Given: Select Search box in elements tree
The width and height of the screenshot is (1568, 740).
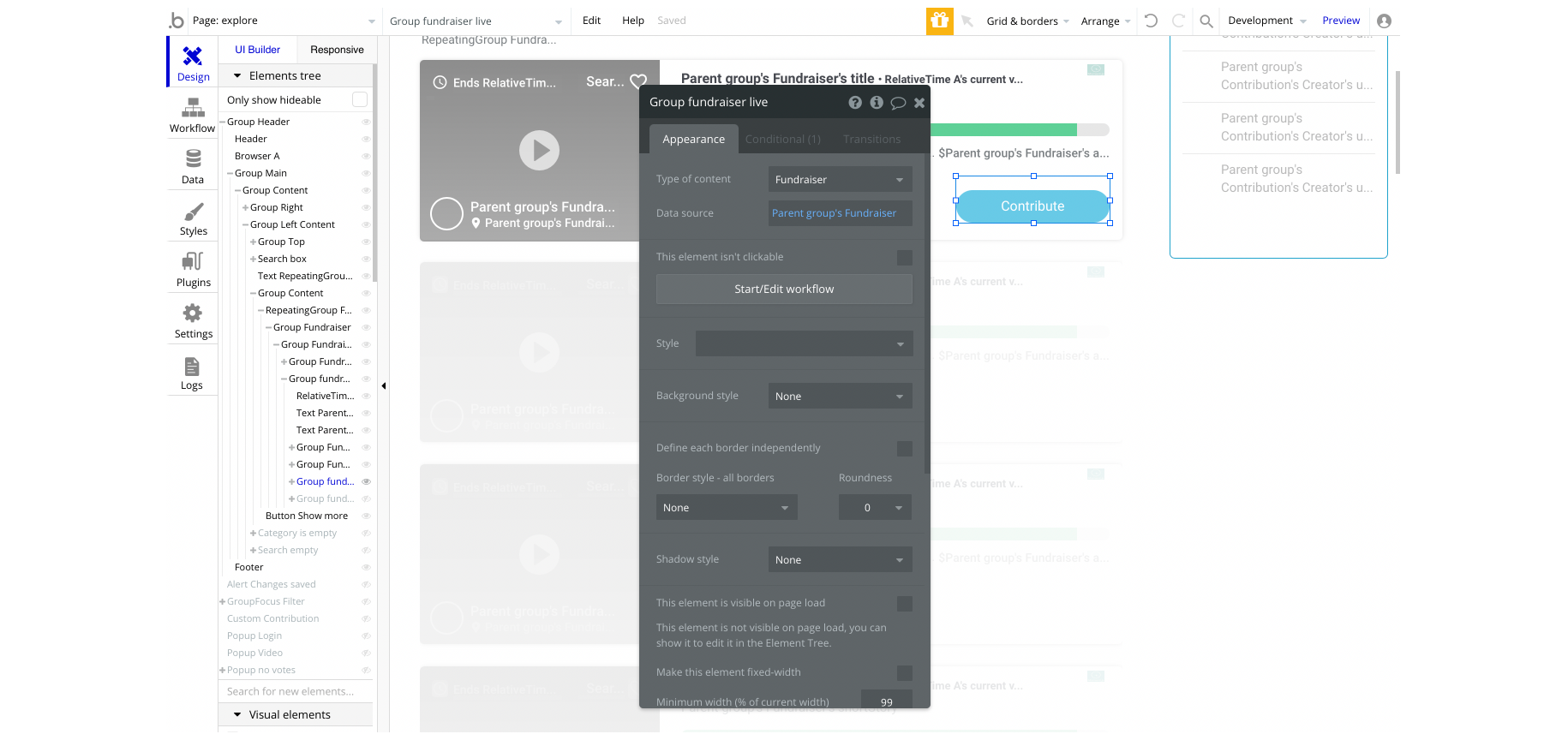Looking at the screenshot, I should pos(282,259).
